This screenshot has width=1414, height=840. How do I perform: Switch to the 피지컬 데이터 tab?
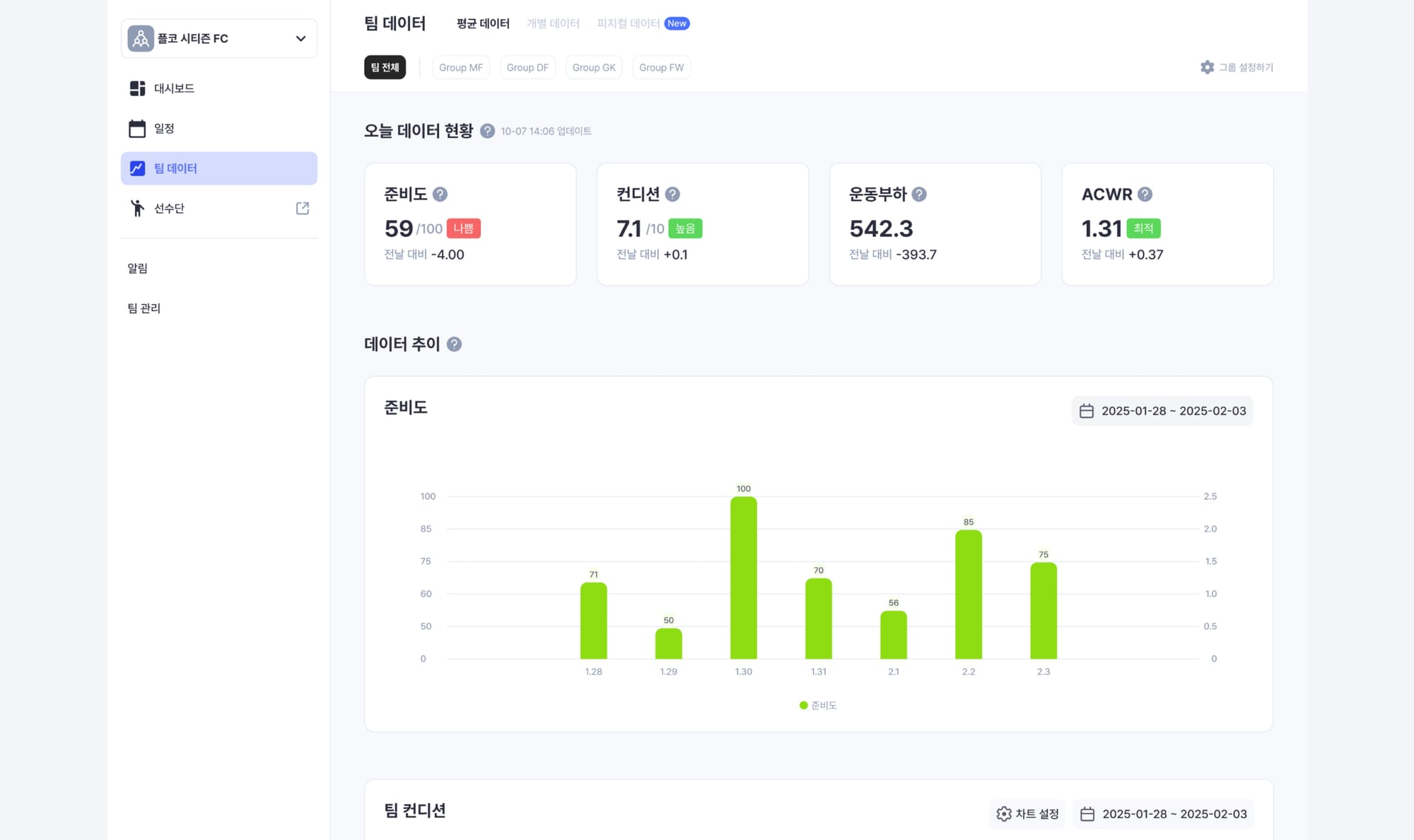coord(628,23)
